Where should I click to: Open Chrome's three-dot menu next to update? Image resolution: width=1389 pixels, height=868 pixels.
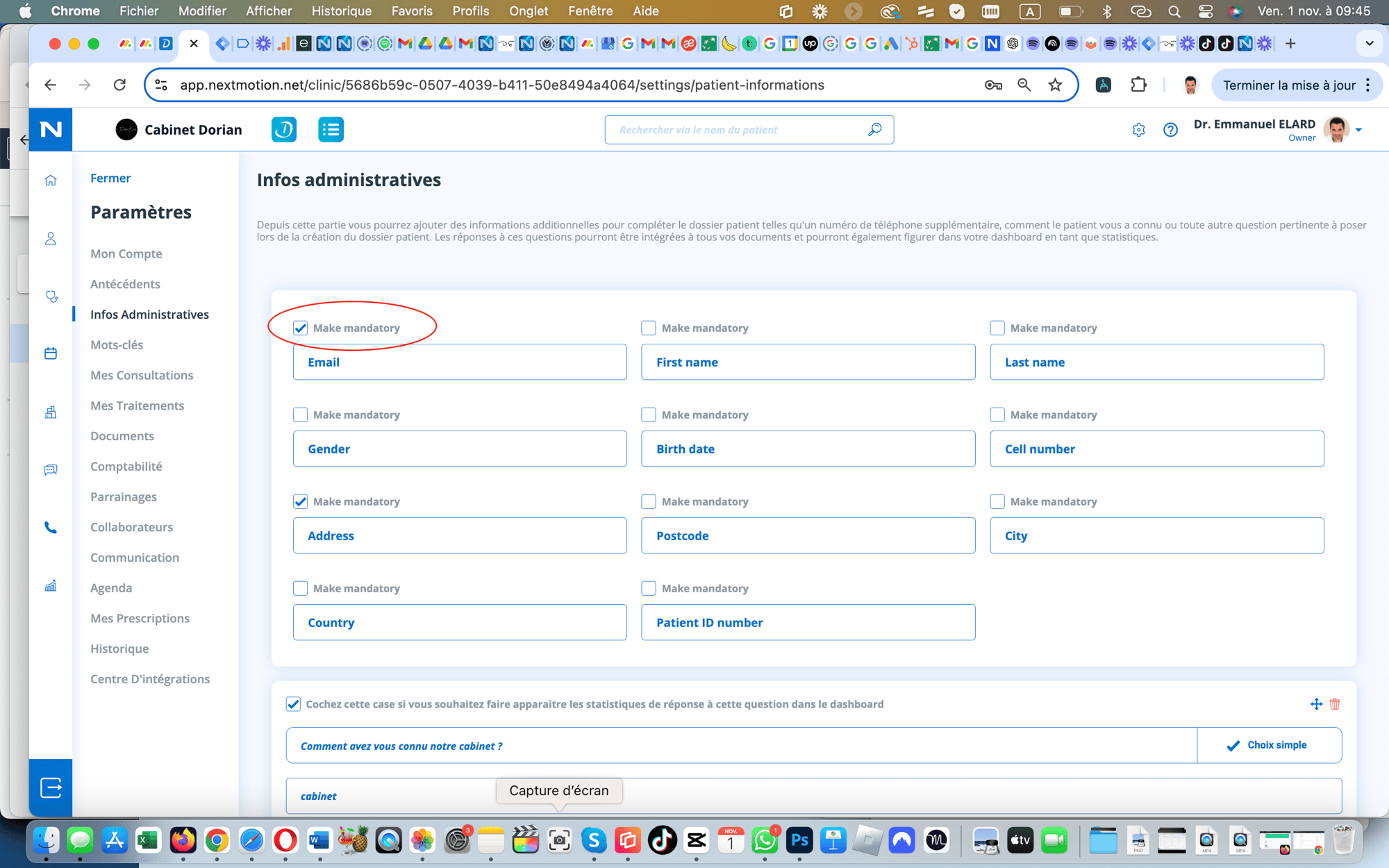coord(1368,85)
